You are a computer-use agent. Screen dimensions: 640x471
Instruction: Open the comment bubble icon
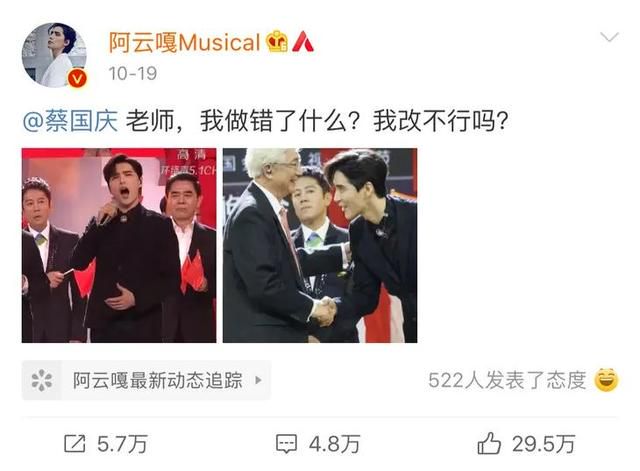point(286,444)
